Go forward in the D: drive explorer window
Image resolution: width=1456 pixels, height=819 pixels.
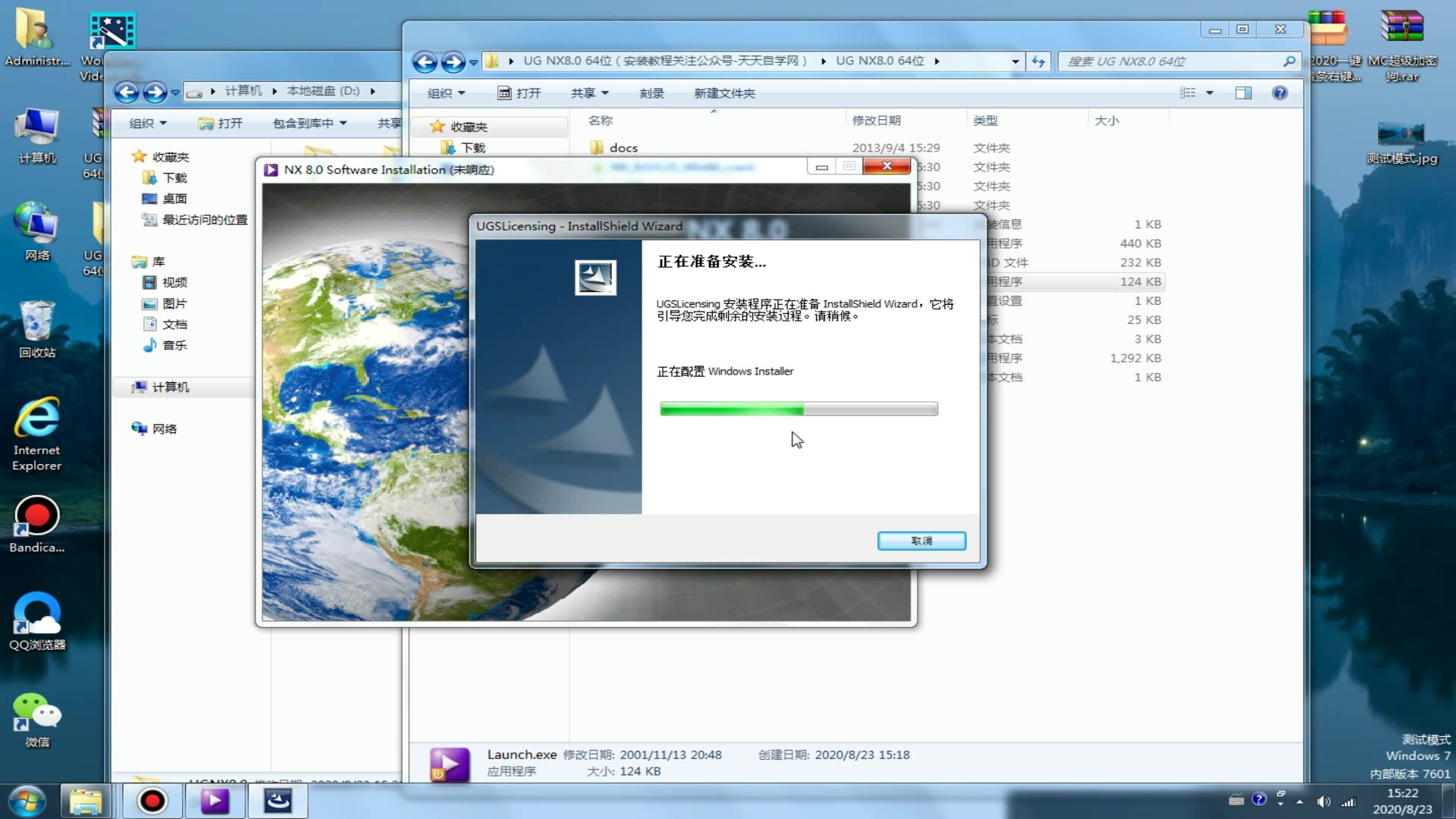(x=155, y=93)
